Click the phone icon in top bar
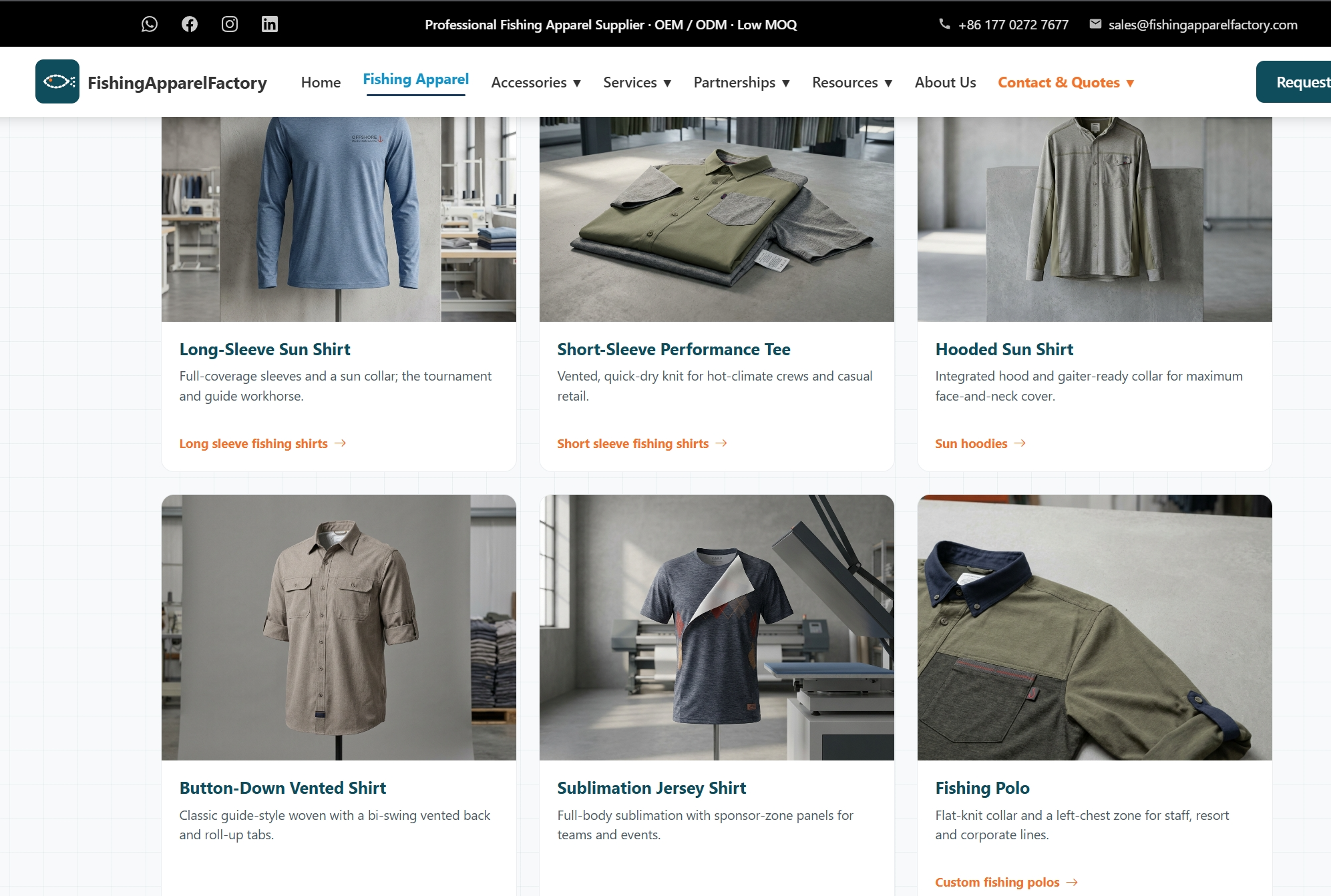The height and width of the screenshot is (896, 1331). 944,24
